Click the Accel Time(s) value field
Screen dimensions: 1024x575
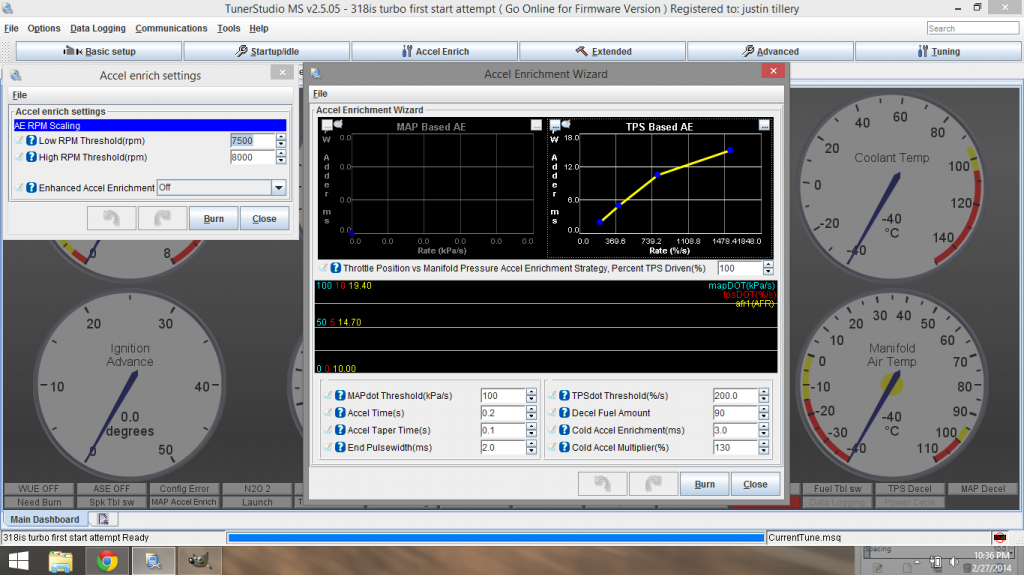503,413
